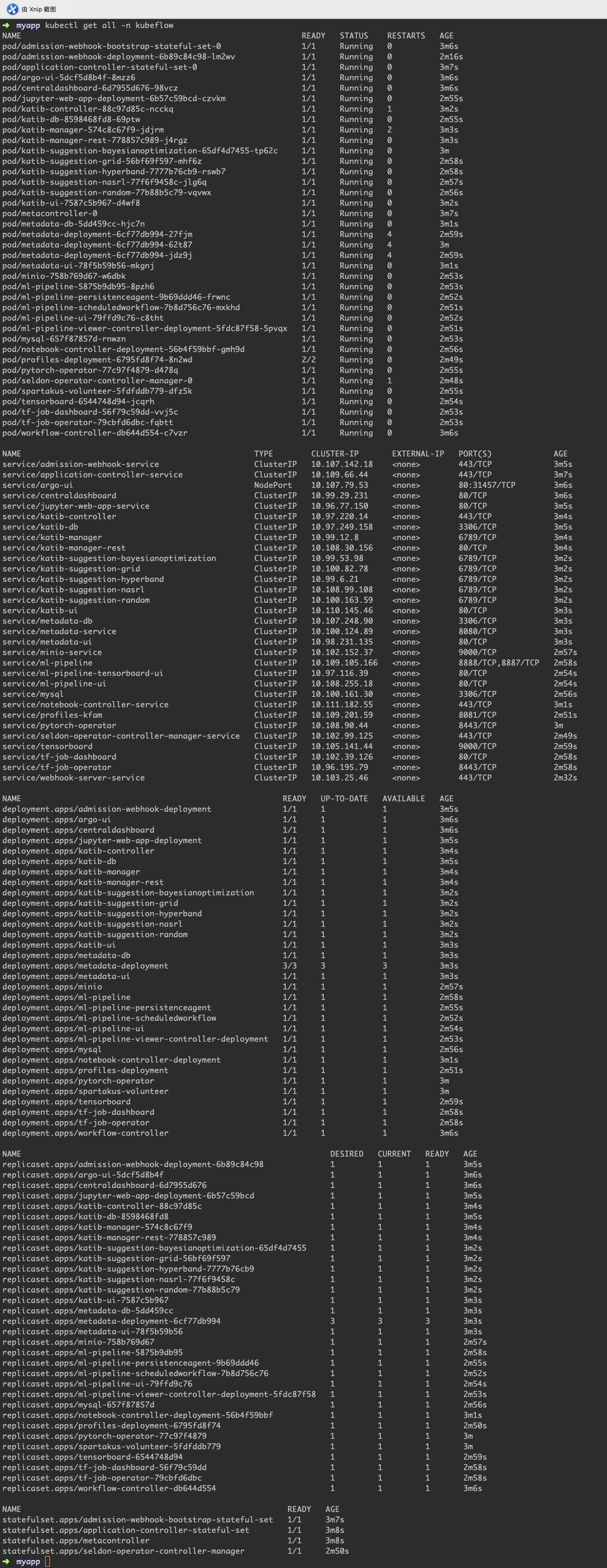
Task: Click service/webhook-server-service row name
Action: (x=74, y=778)
